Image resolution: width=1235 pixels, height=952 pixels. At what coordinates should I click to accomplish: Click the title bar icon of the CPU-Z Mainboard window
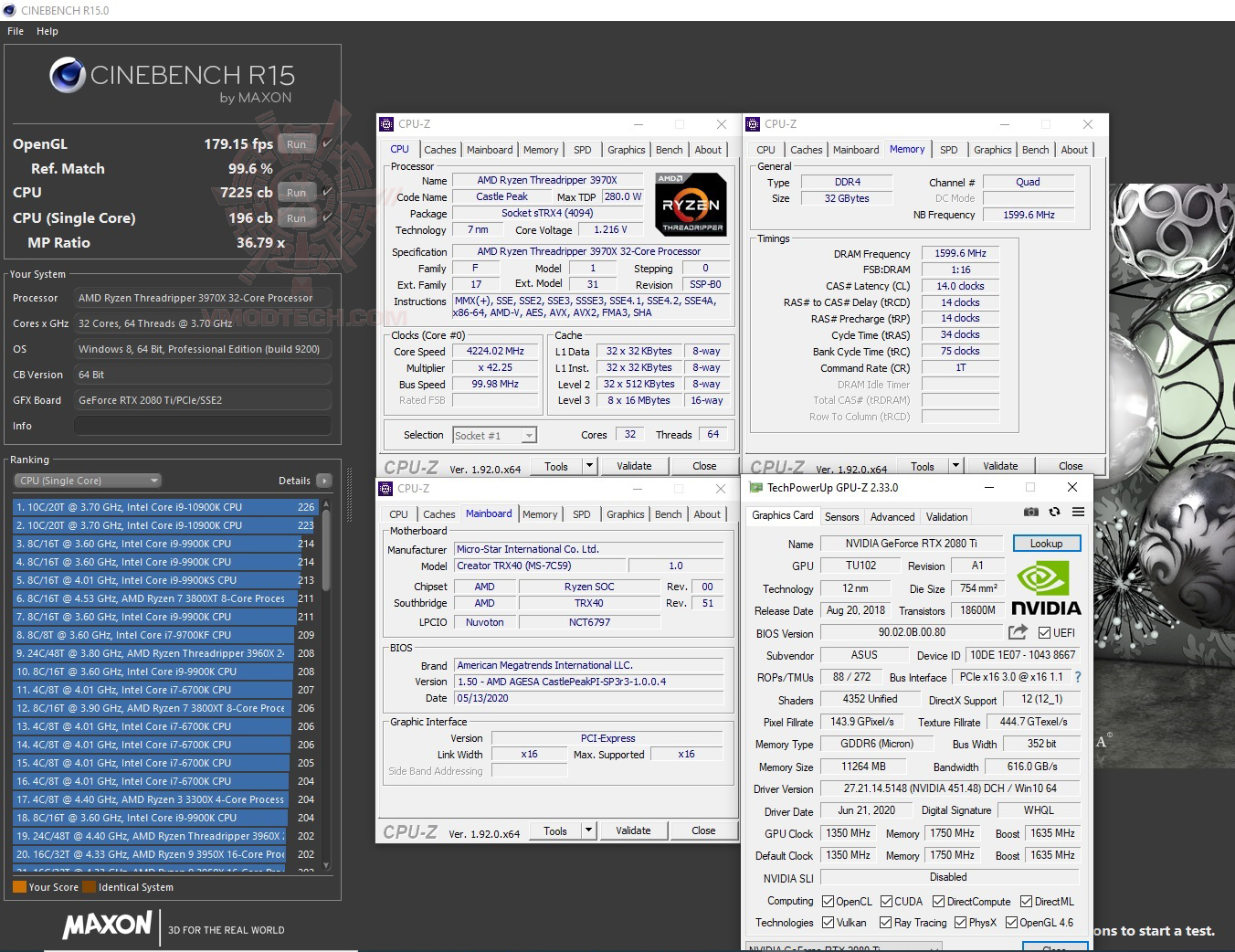(387, 489)
